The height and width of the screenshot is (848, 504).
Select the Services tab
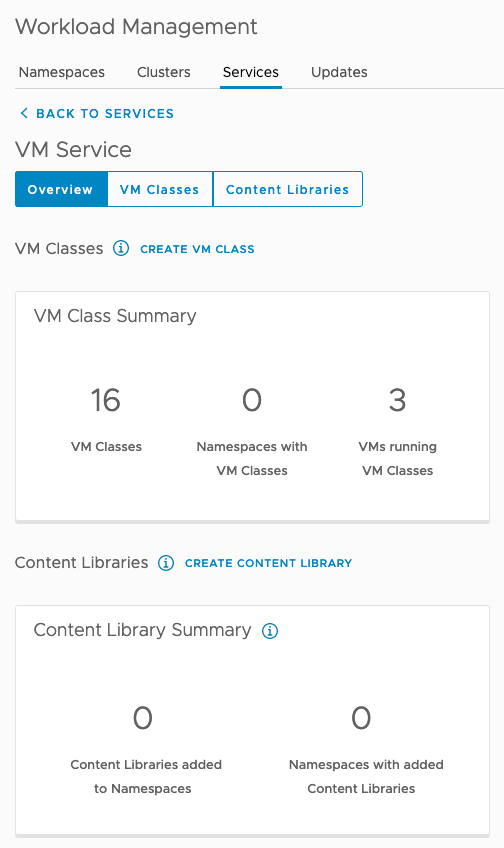(x=251, y=72)
